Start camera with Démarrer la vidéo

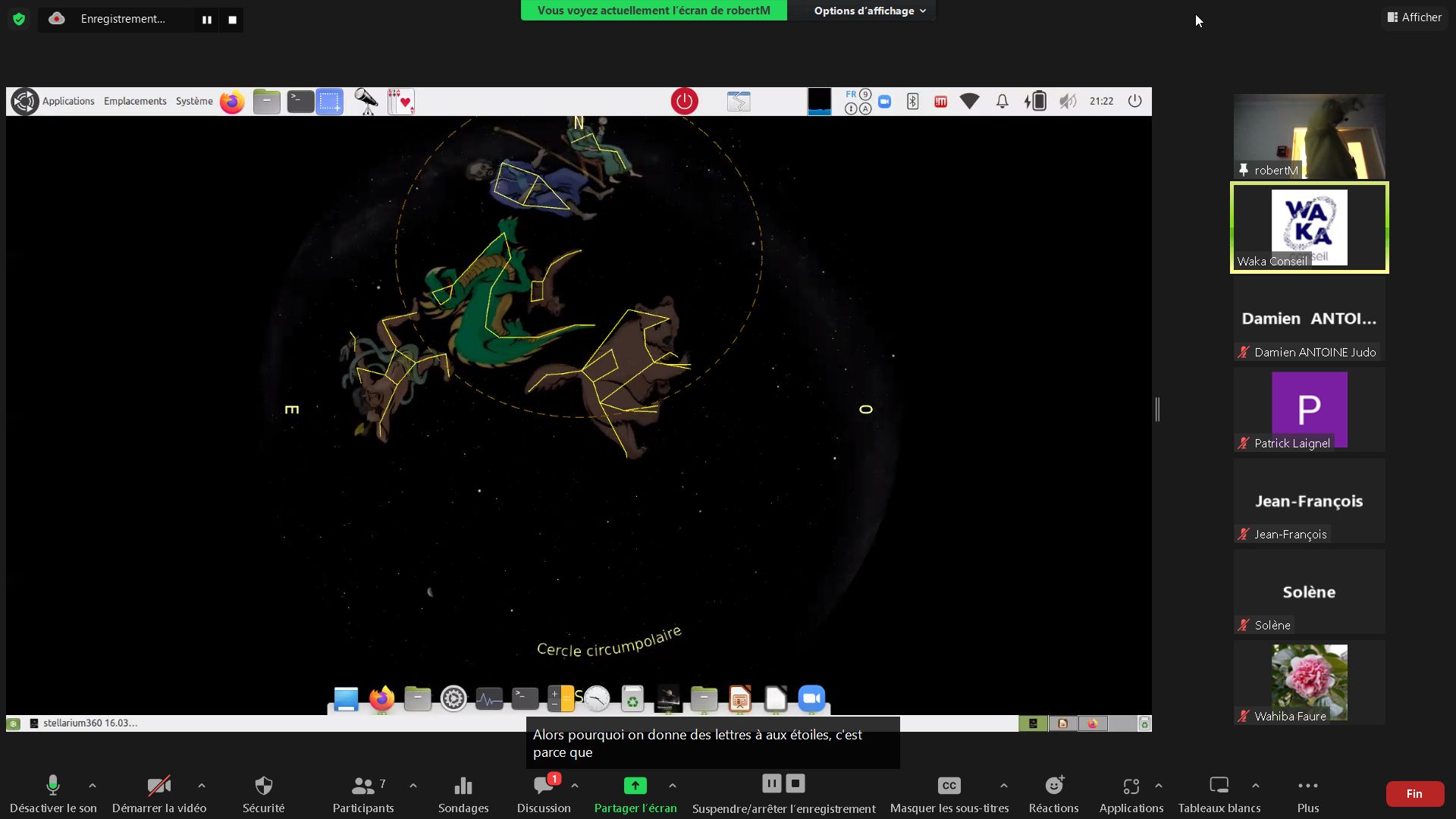(159, 794)
